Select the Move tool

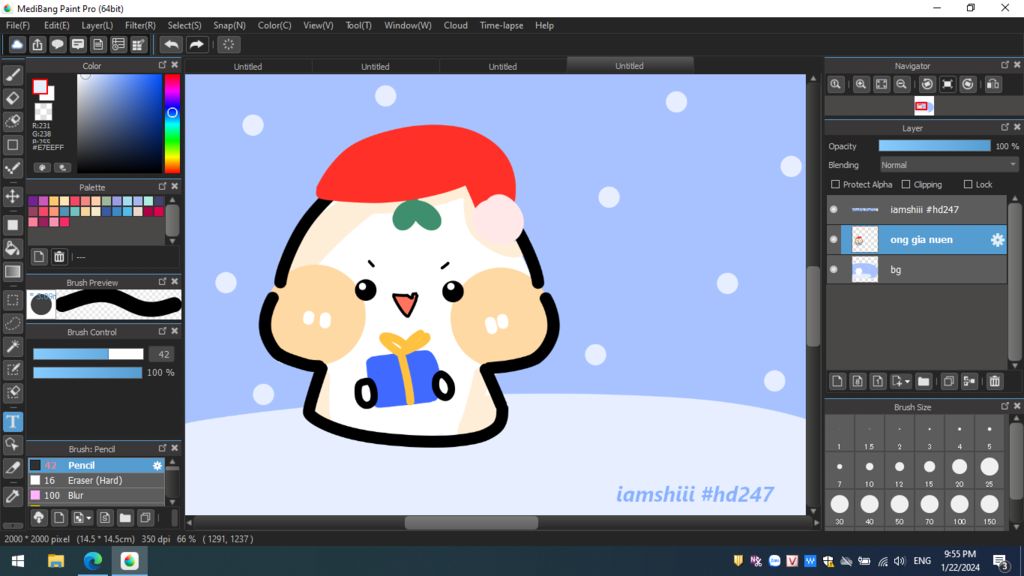12,196
